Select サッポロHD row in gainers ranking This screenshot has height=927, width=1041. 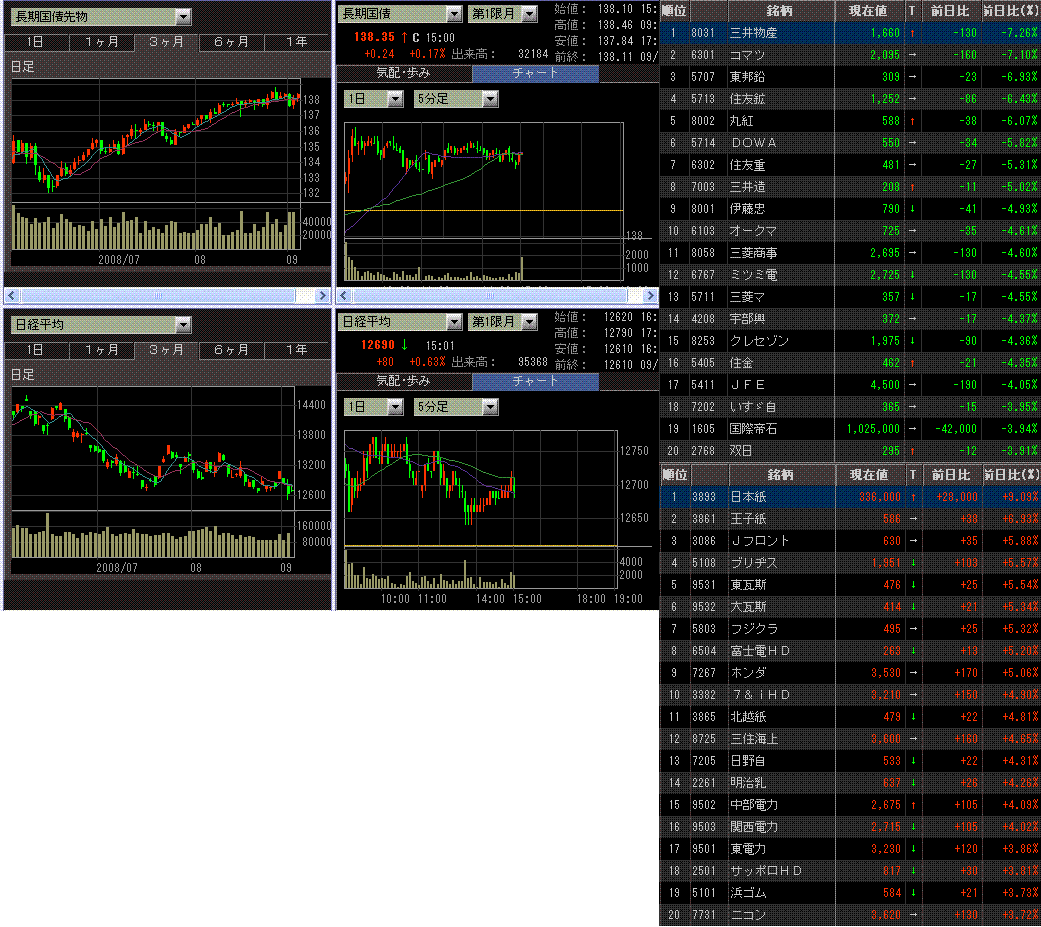(x=850, y=871)
